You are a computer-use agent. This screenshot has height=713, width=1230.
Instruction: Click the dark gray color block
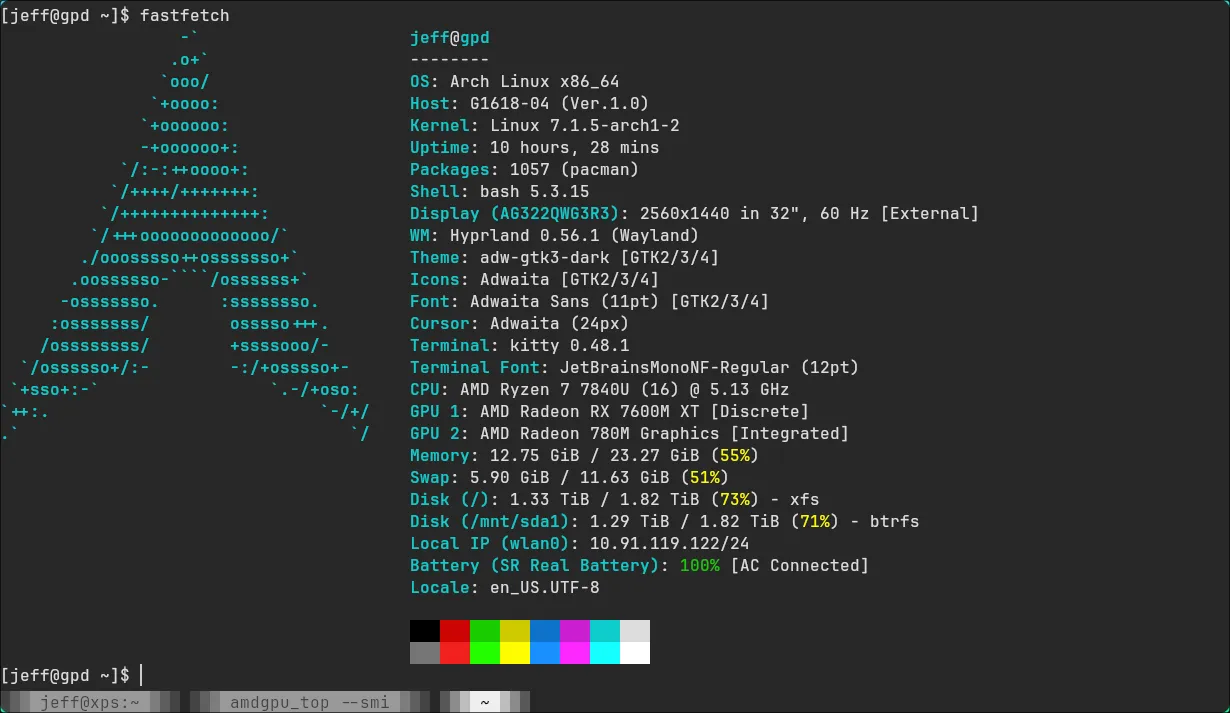[425, 653]
